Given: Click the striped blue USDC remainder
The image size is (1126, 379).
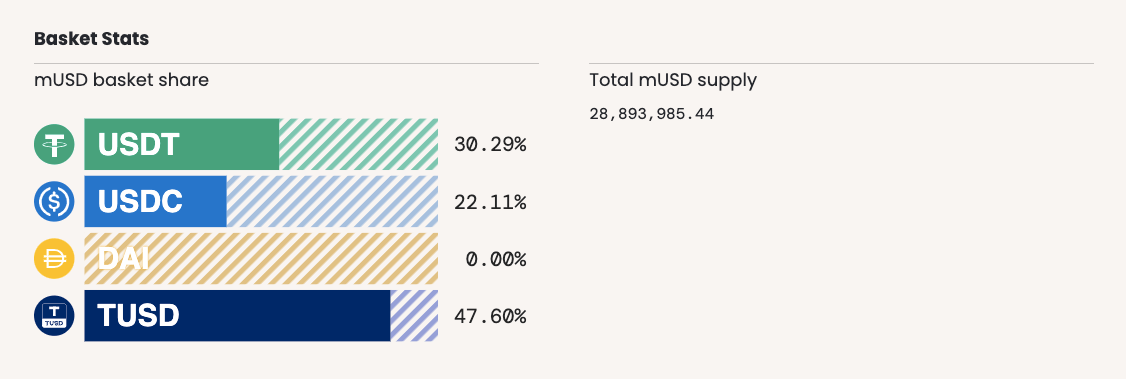Looking at the screenshot, I should click(x=332, y=202).
